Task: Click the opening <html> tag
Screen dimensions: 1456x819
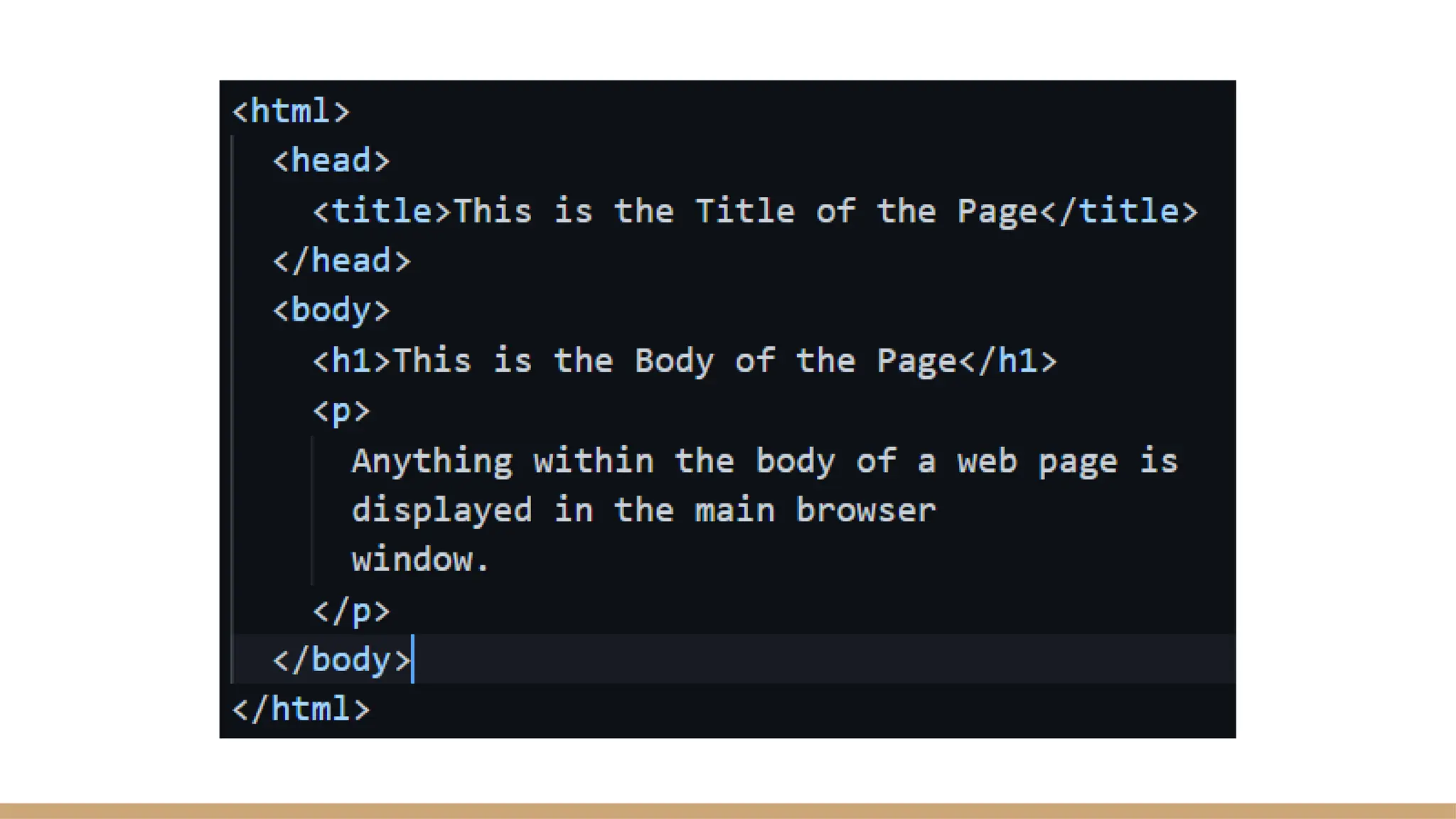Action: [x=291, y=112]
